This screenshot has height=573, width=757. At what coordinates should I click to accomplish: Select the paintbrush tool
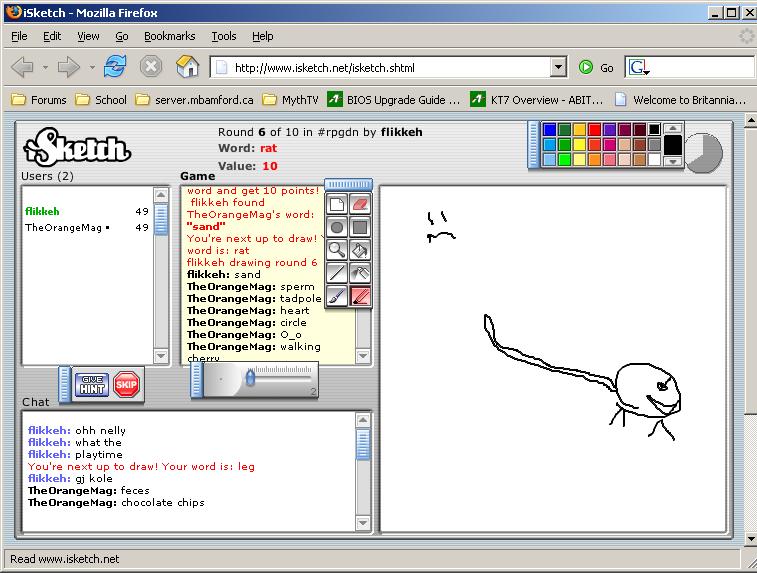(x=337, y=296)
